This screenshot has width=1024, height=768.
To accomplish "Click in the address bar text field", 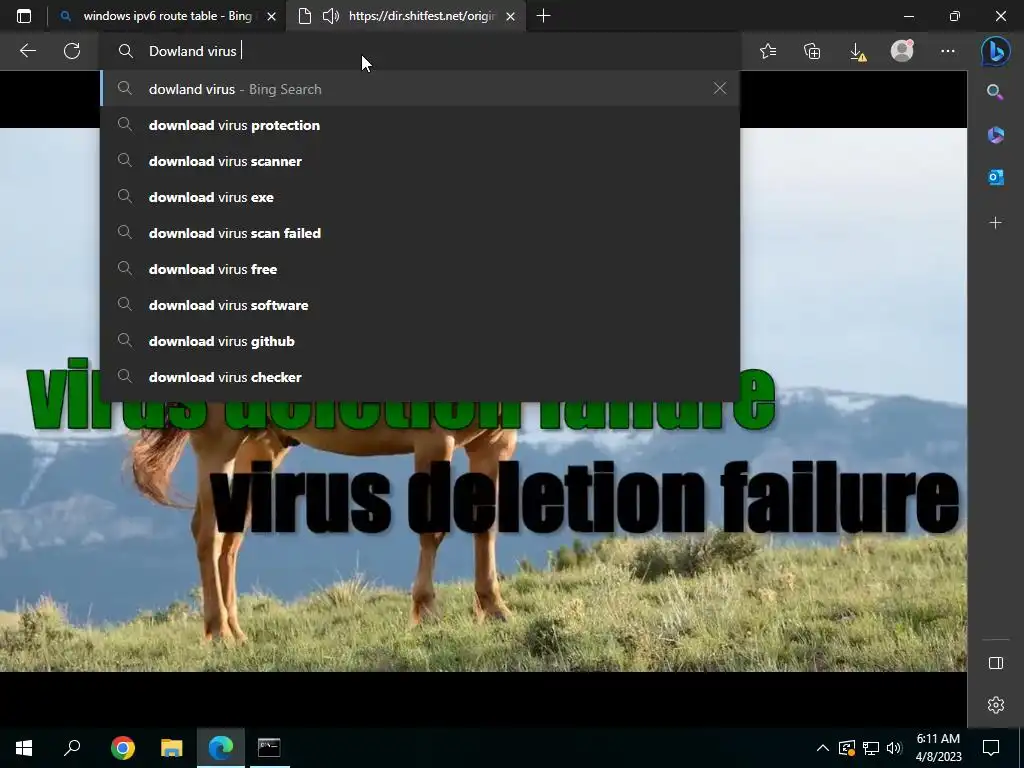I will tap(420, 51).
